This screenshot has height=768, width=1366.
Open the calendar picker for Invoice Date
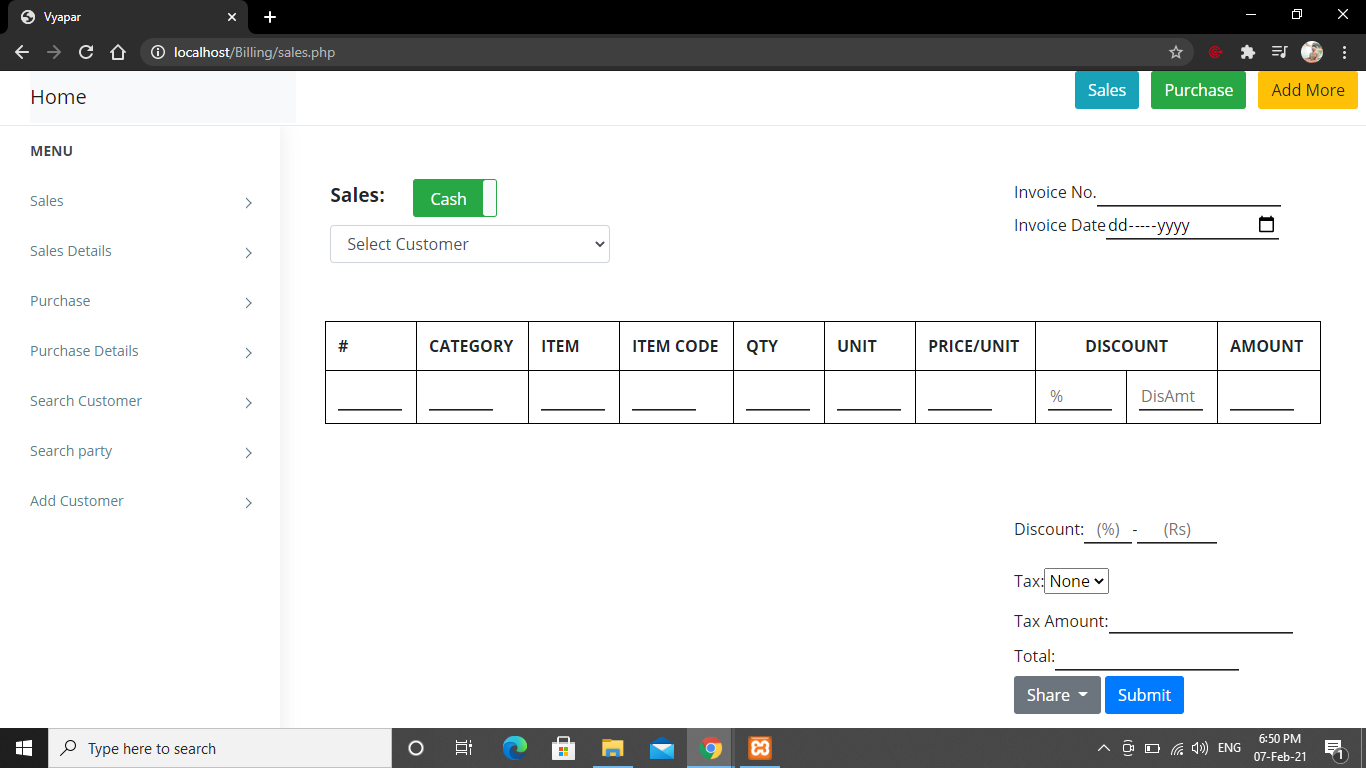(x=1266, y=225)
